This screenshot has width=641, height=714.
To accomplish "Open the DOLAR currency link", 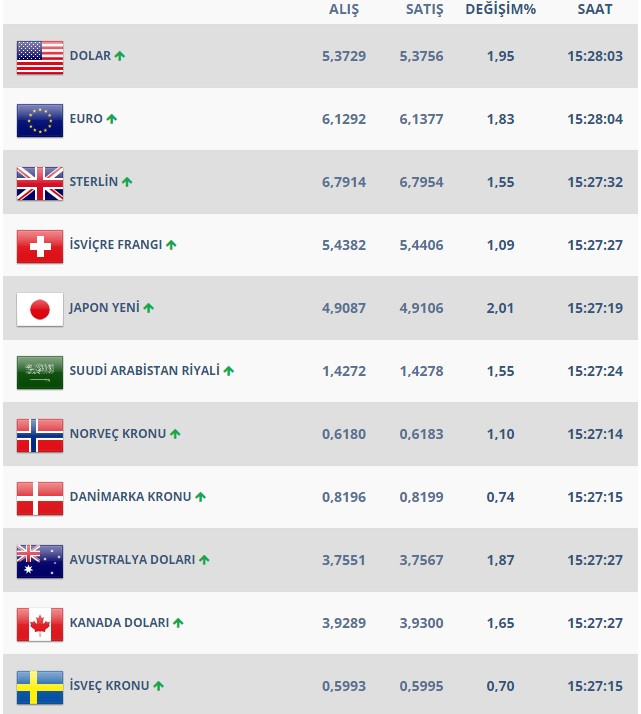I will pyautogui.click(x=90, y=56).
